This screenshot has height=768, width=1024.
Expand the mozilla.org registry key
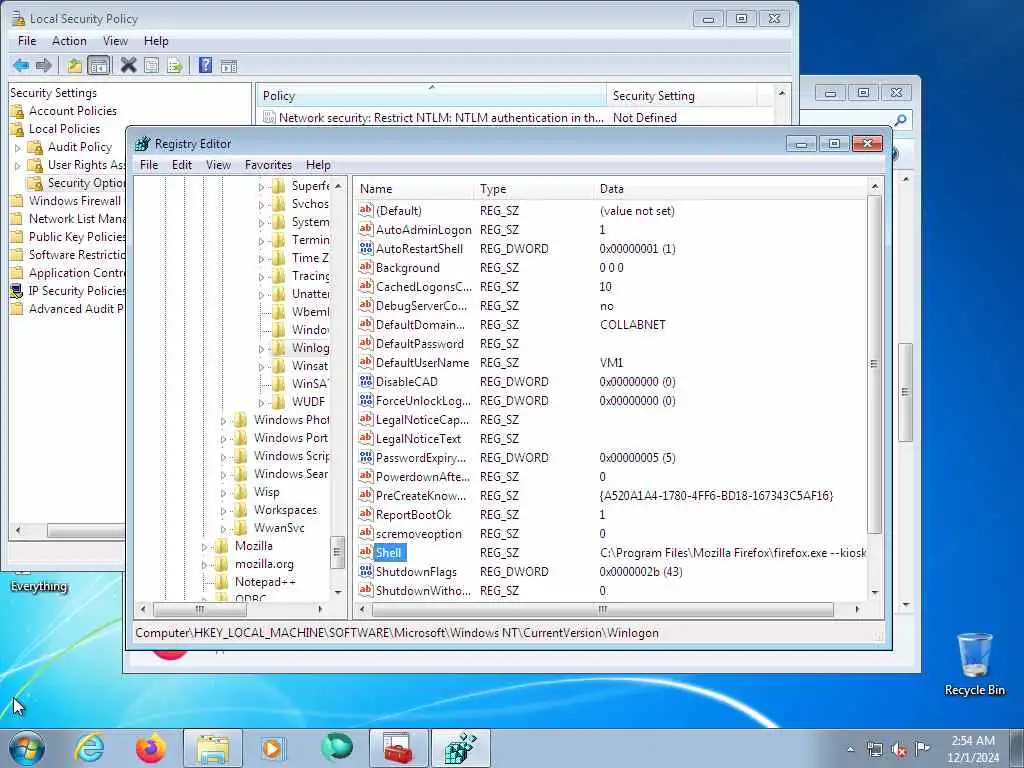[204, 565]
